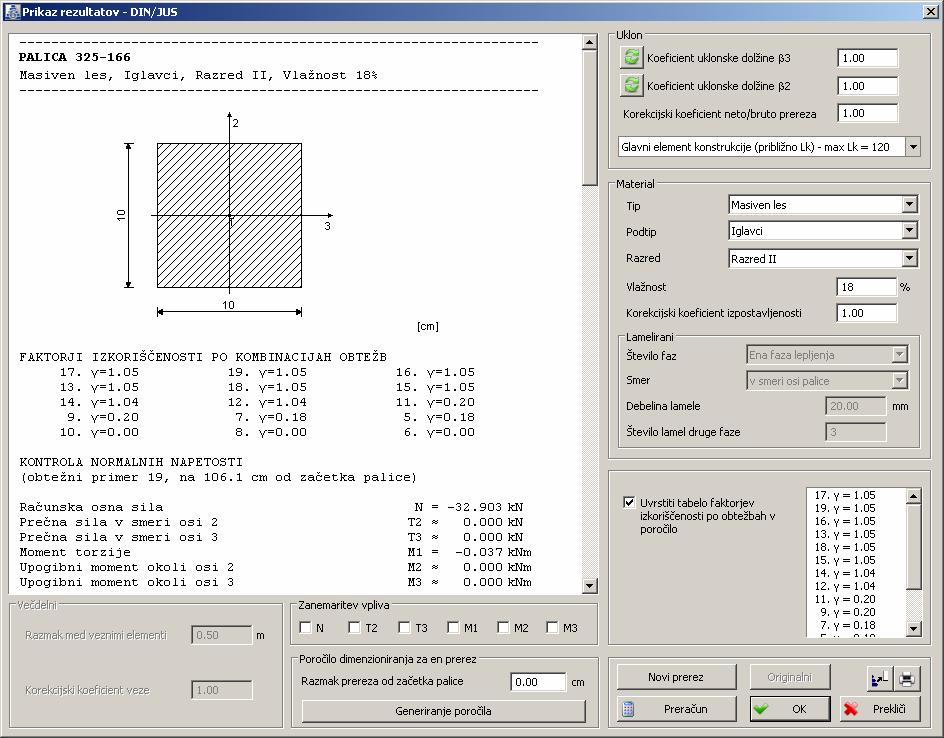This screenshot has width=944, height=738.
Task: Click the cross-section drawing in the report
Action: (229, 216)
